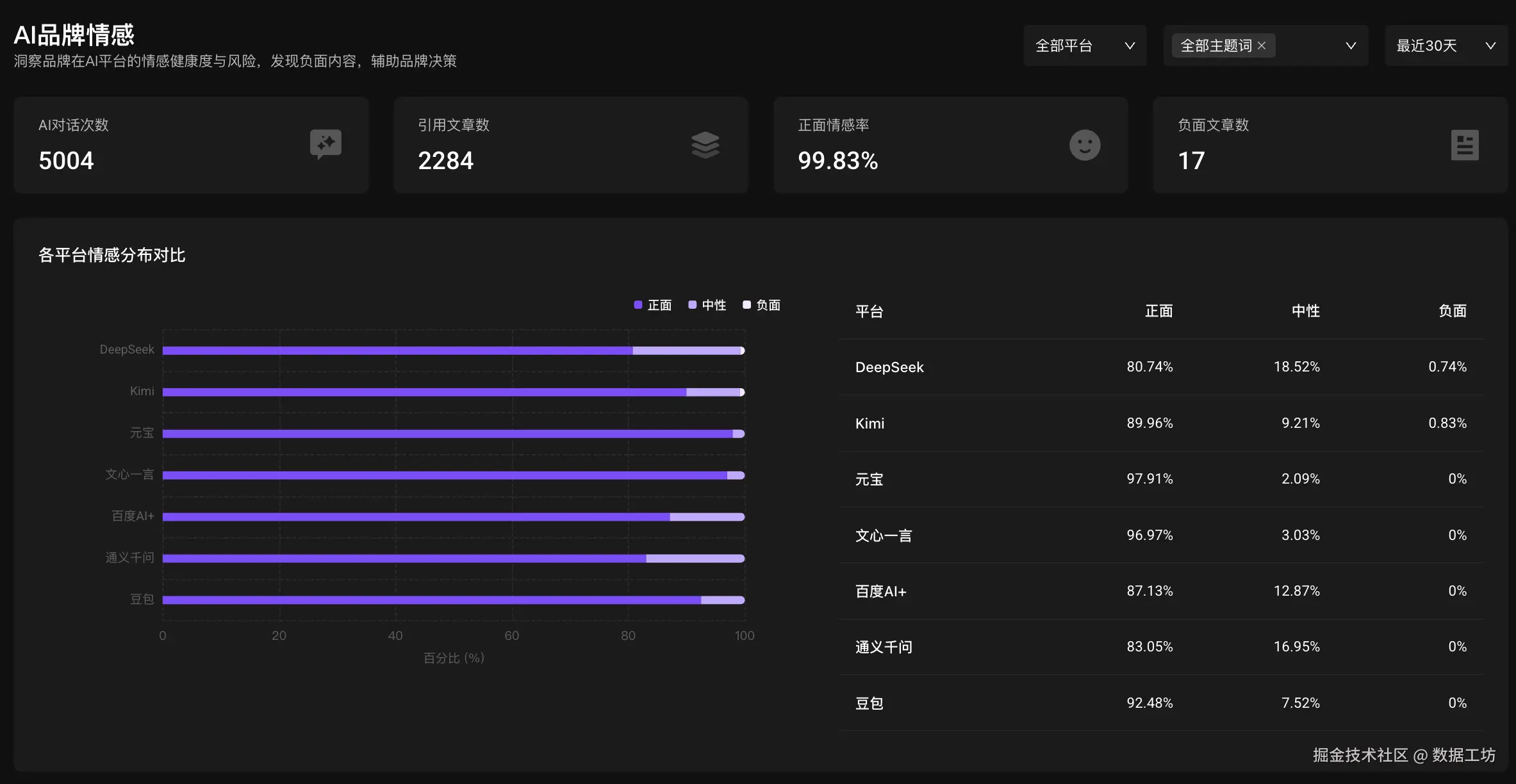Screen dimensions: 1516x784
Task: Click the 正面 table column header
Action: point(1158,311)
